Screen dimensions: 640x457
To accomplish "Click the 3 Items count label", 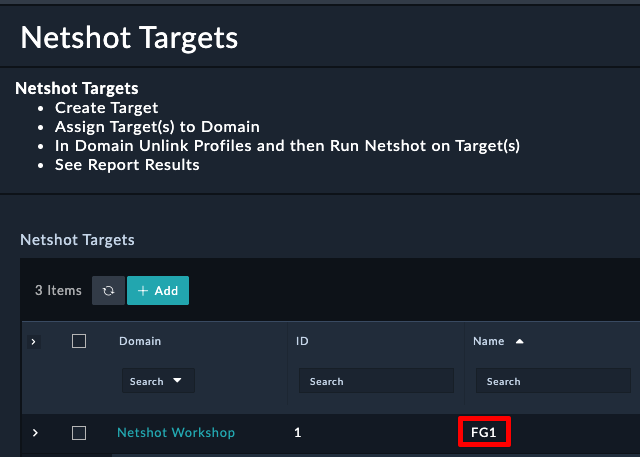I will coord(58,291).
